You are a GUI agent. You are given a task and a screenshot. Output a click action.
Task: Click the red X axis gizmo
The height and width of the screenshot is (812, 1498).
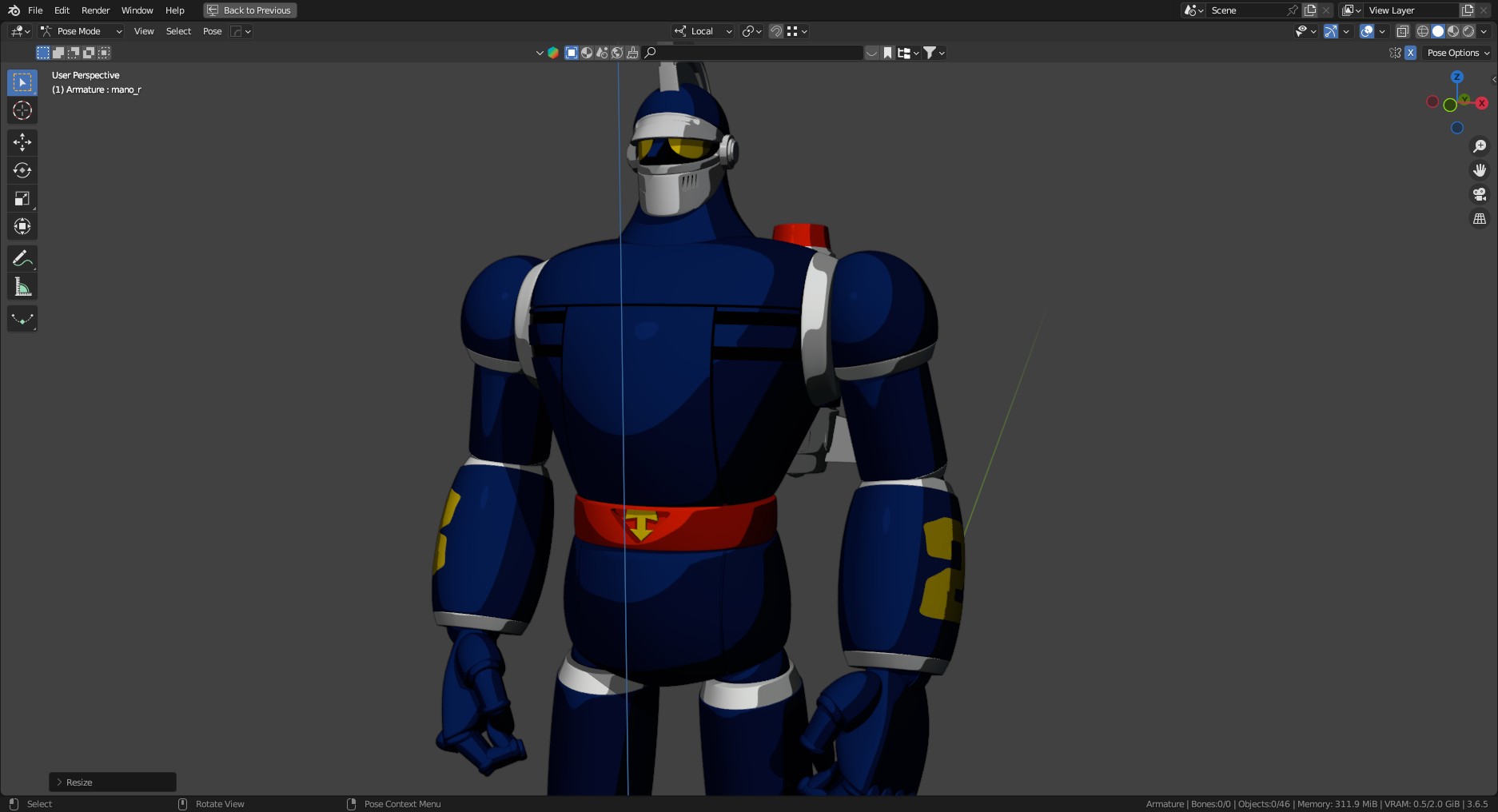[x=1482, y=103]
